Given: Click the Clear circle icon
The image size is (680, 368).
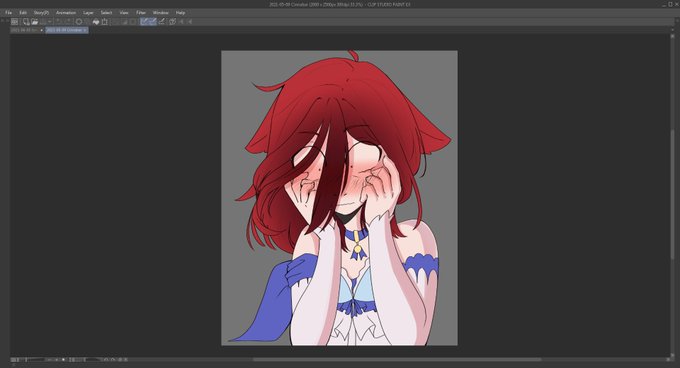Looking at the screenshot, I should point(79,22).
